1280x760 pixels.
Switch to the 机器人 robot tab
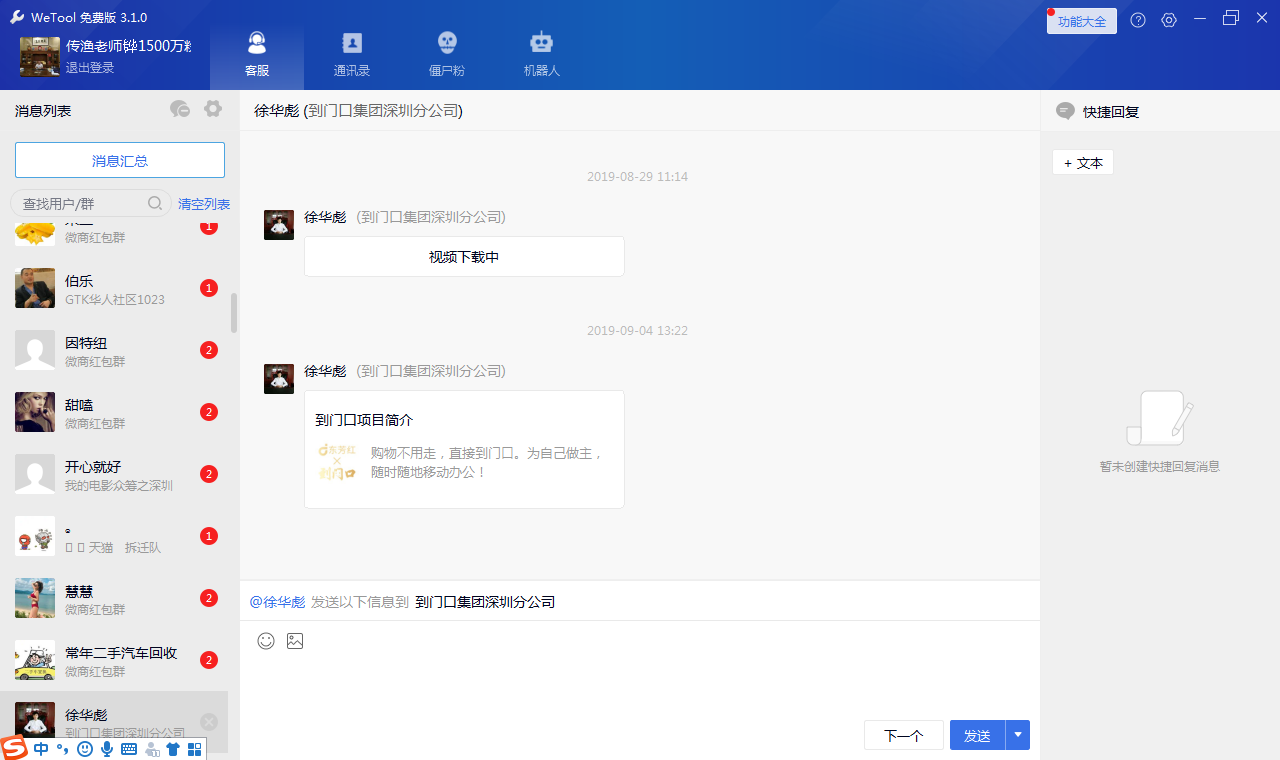click(542, 54)
